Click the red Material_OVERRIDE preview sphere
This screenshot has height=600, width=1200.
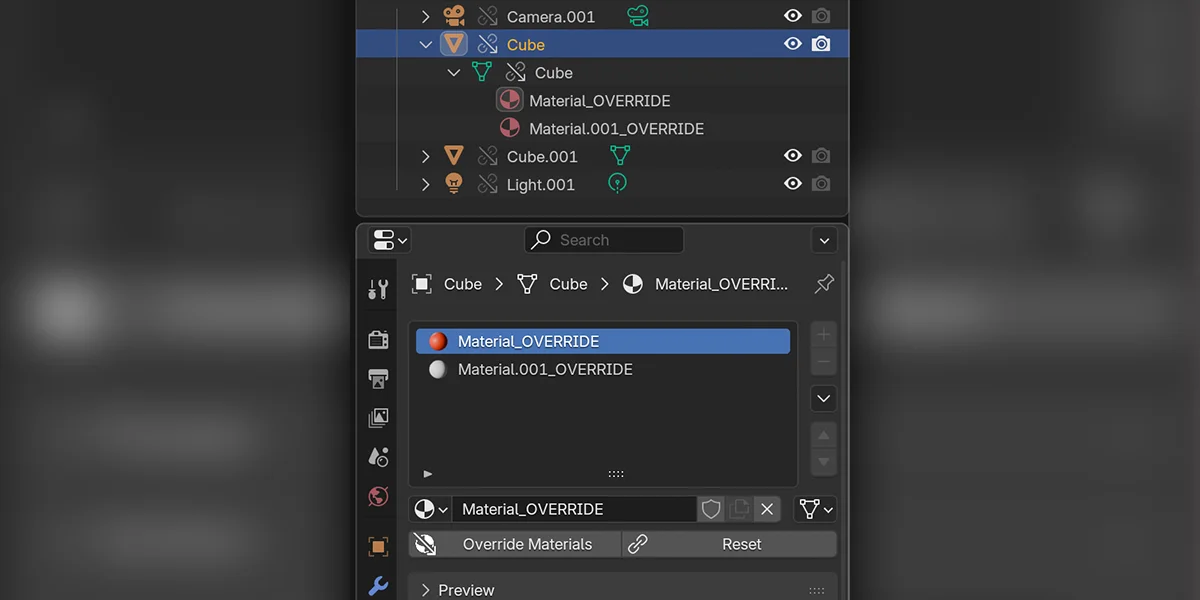click(437, 340)
